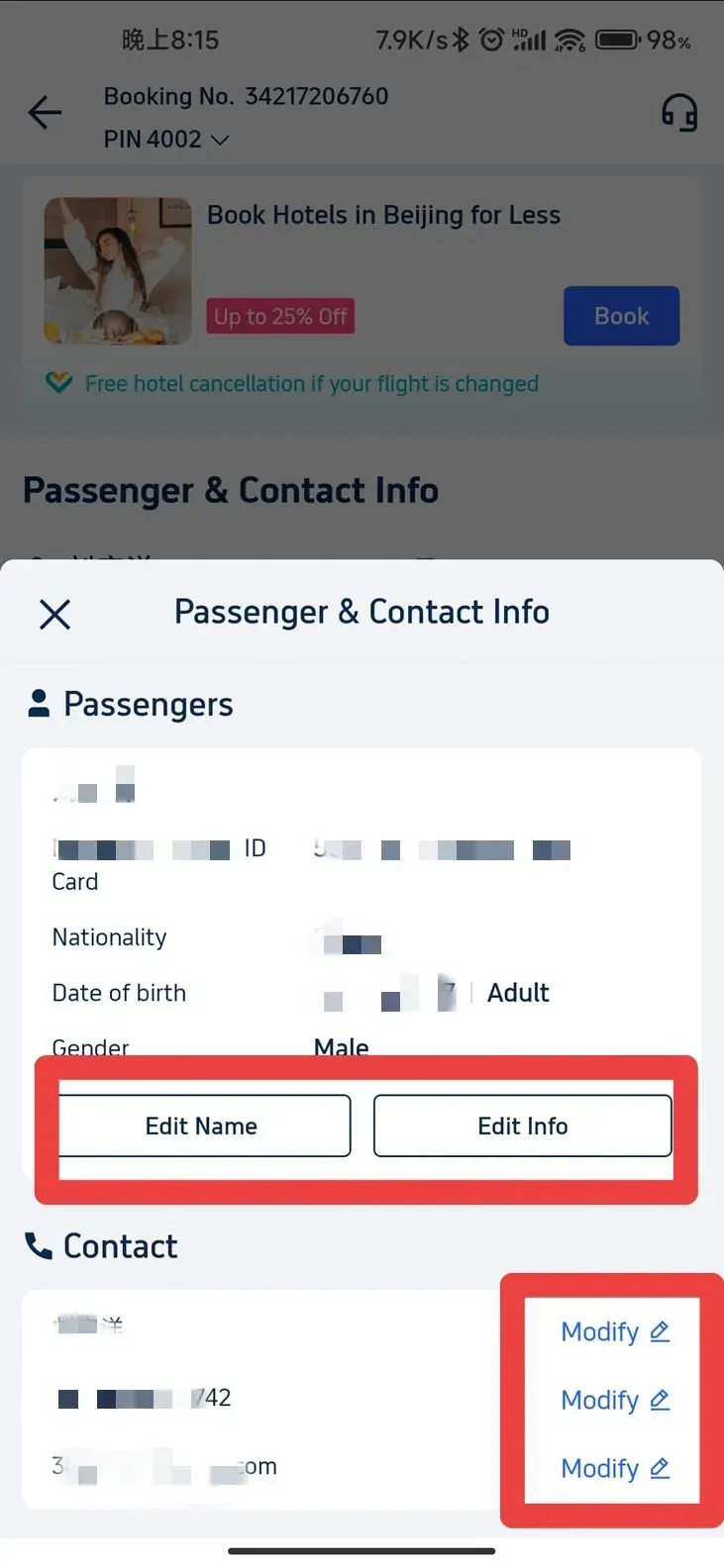Image resolution: width=724 pixels, height=1568 pixels.
Task: Tap the Contact phone handset icon
Action: [39, 1246]
